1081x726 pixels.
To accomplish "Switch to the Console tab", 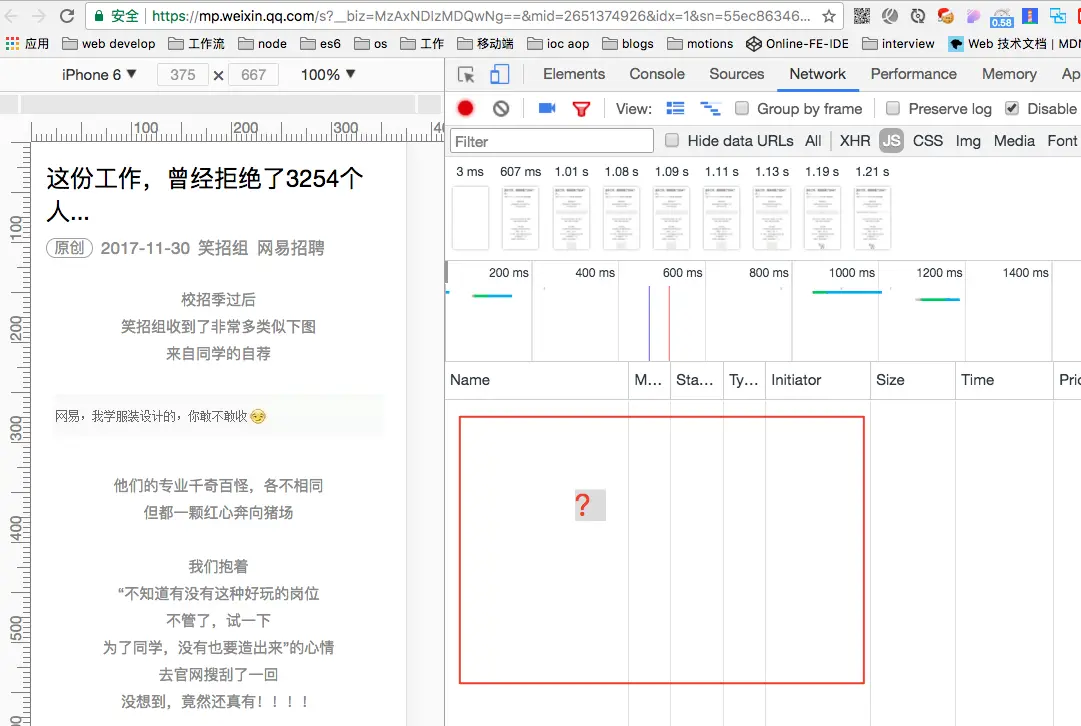I will click(657, 74).
